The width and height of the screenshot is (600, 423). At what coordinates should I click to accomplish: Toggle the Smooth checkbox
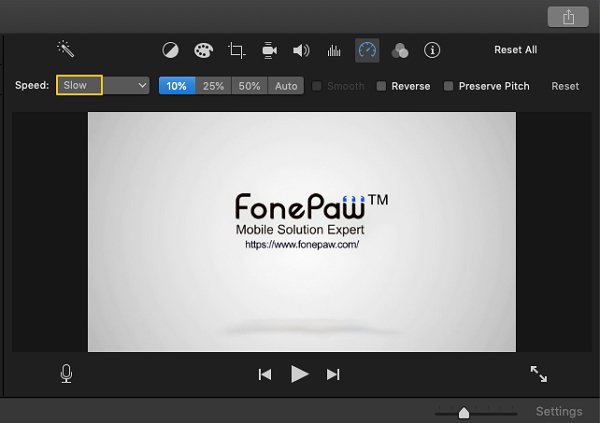click(316, 86)
